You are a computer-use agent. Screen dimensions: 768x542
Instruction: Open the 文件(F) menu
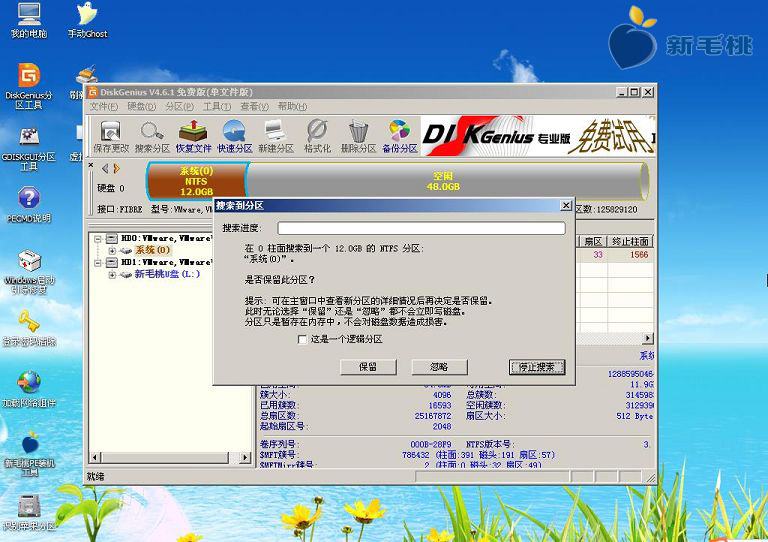pos(103,106)
